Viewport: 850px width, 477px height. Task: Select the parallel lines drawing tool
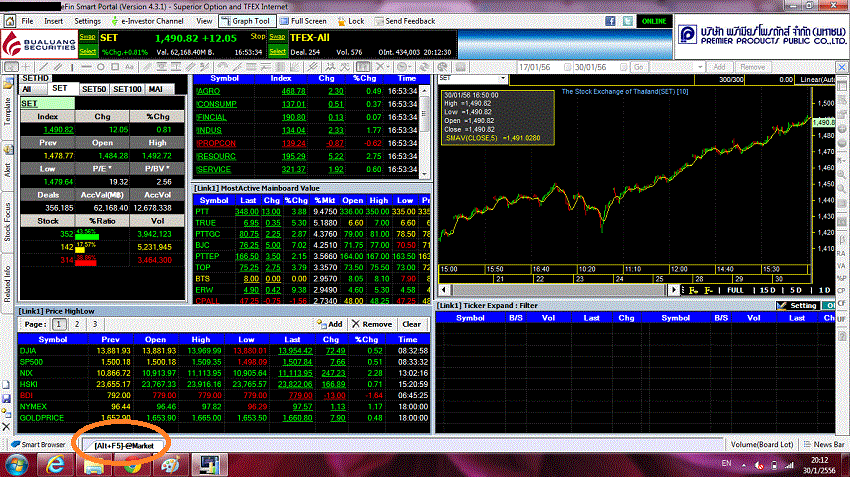(57, 67)
